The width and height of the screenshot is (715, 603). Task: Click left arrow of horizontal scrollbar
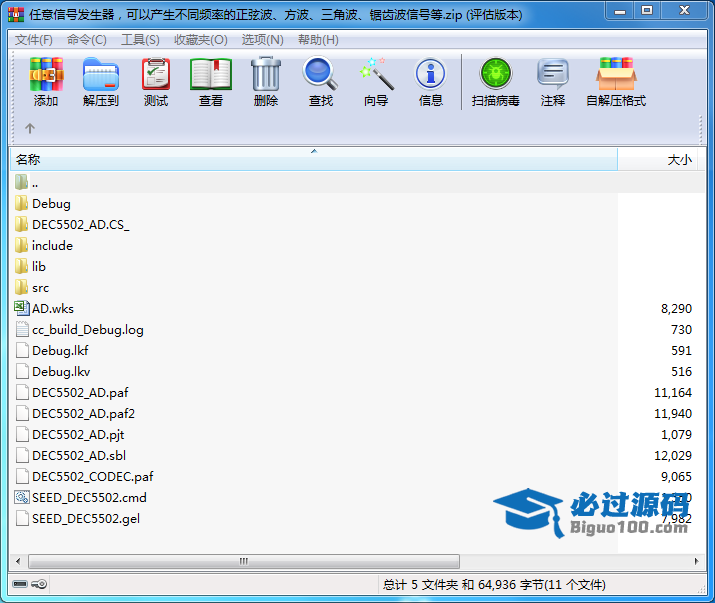[x=18, y=561]
